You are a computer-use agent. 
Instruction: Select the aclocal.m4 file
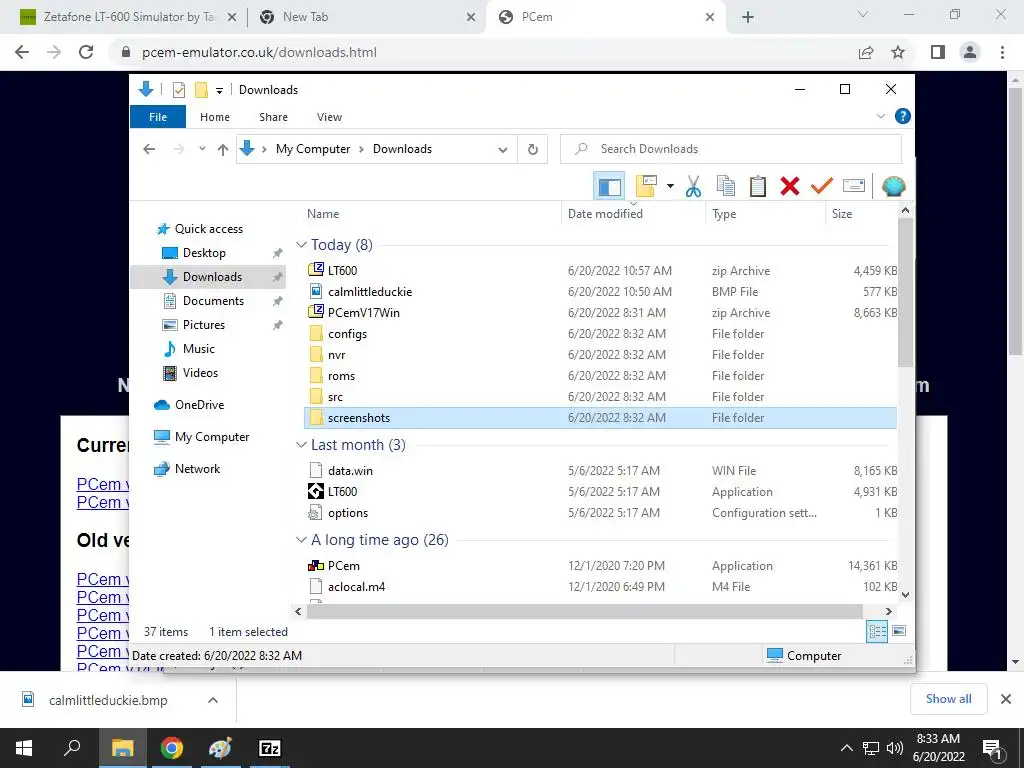point(601,586)
